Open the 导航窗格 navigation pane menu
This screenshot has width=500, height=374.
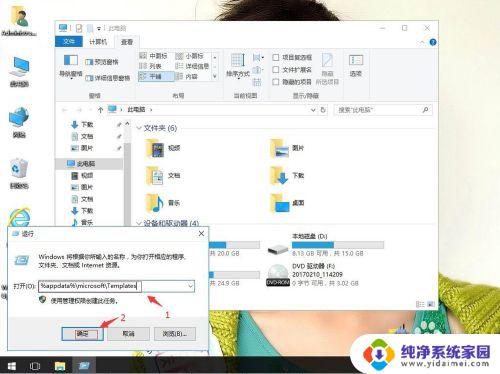[x=70, y=66]
